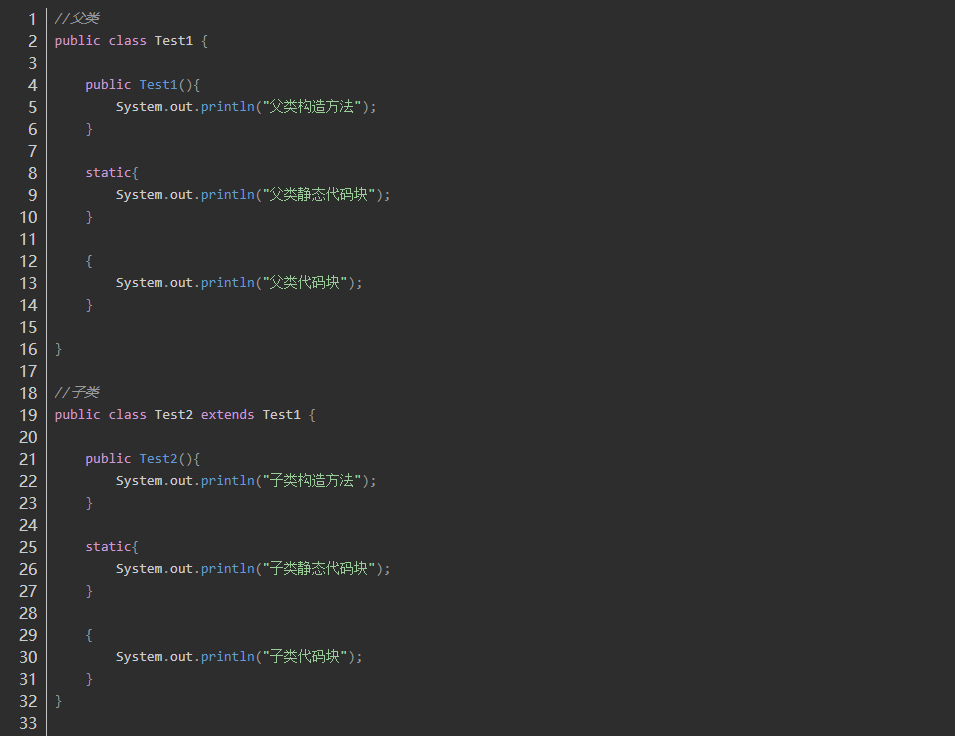Viewport: 955px width, 736px height.
Task: Click System on line 26
Action: pos(139,568)
